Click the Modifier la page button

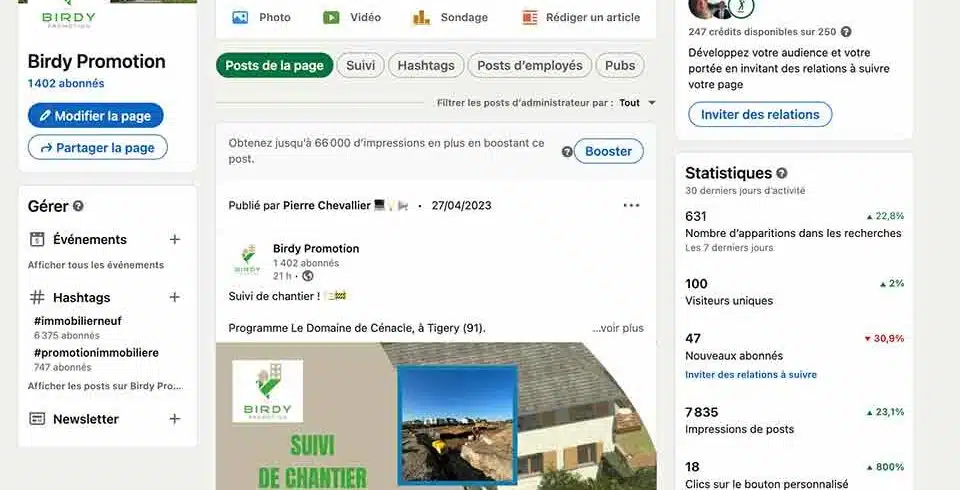(96, 116)
